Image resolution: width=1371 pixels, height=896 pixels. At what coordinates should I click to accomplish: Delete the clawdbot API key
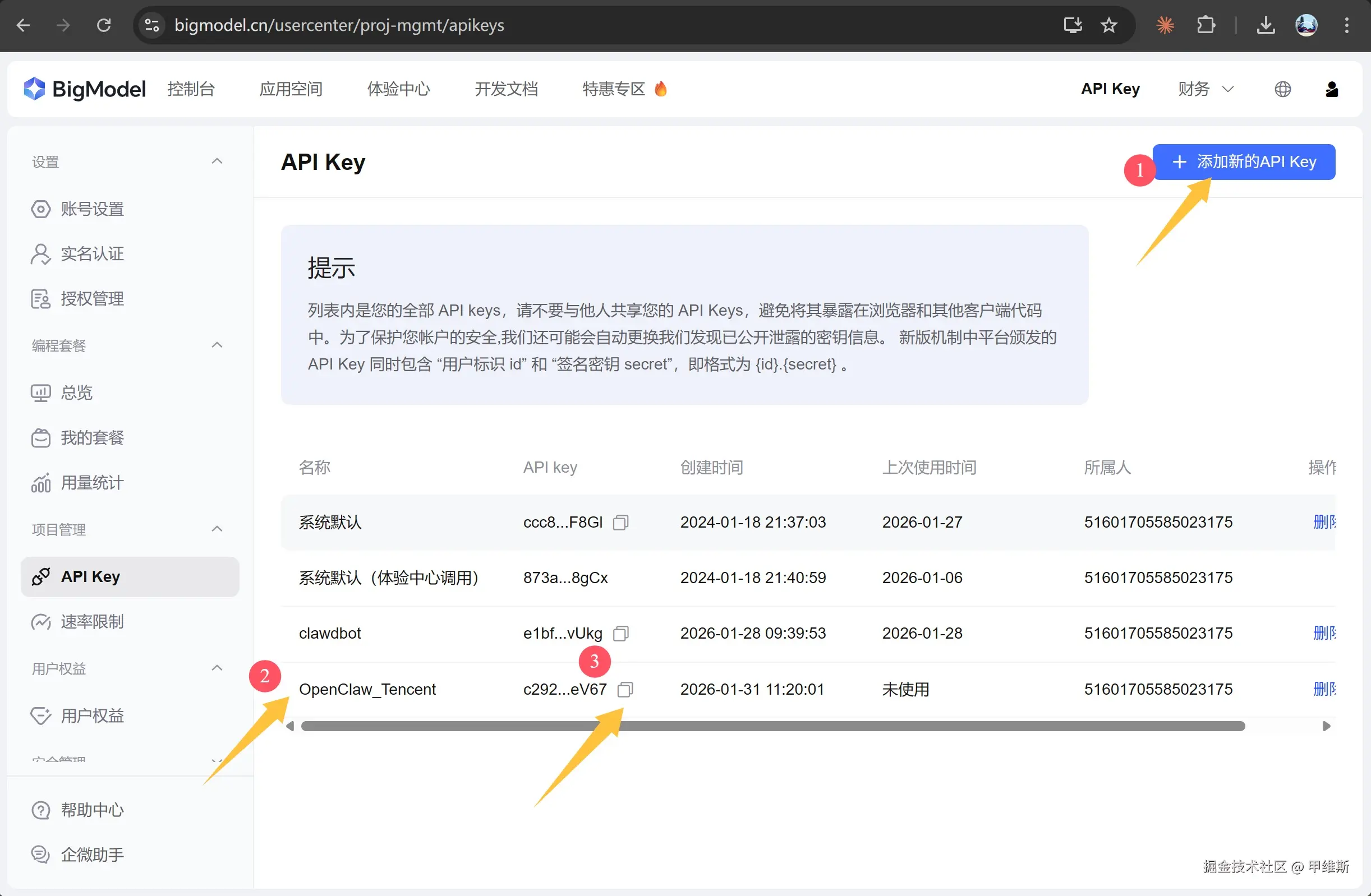(x=1324, y=634)
